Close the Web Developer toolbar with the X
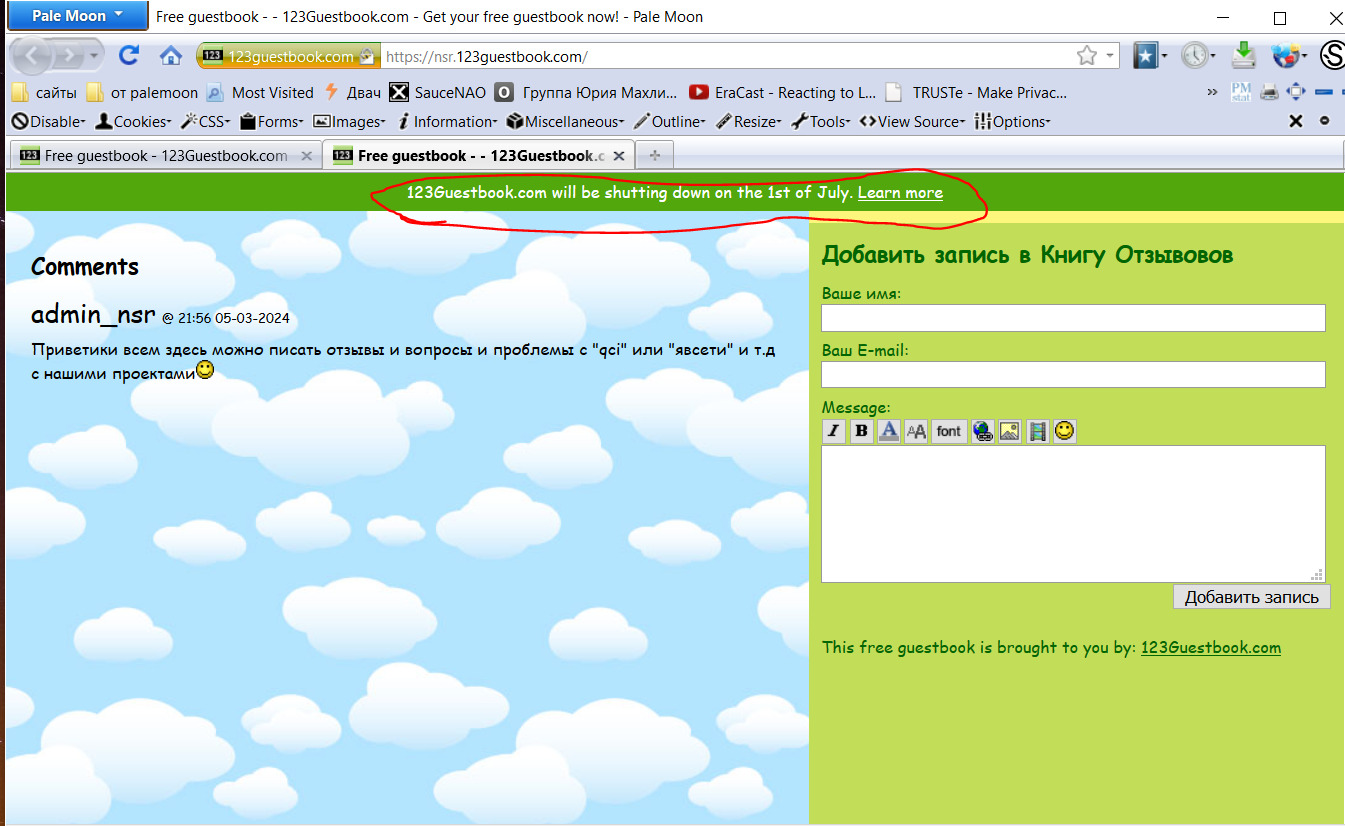The width and height of the screenshot is (1345, 826). [x=1296, y=121]
